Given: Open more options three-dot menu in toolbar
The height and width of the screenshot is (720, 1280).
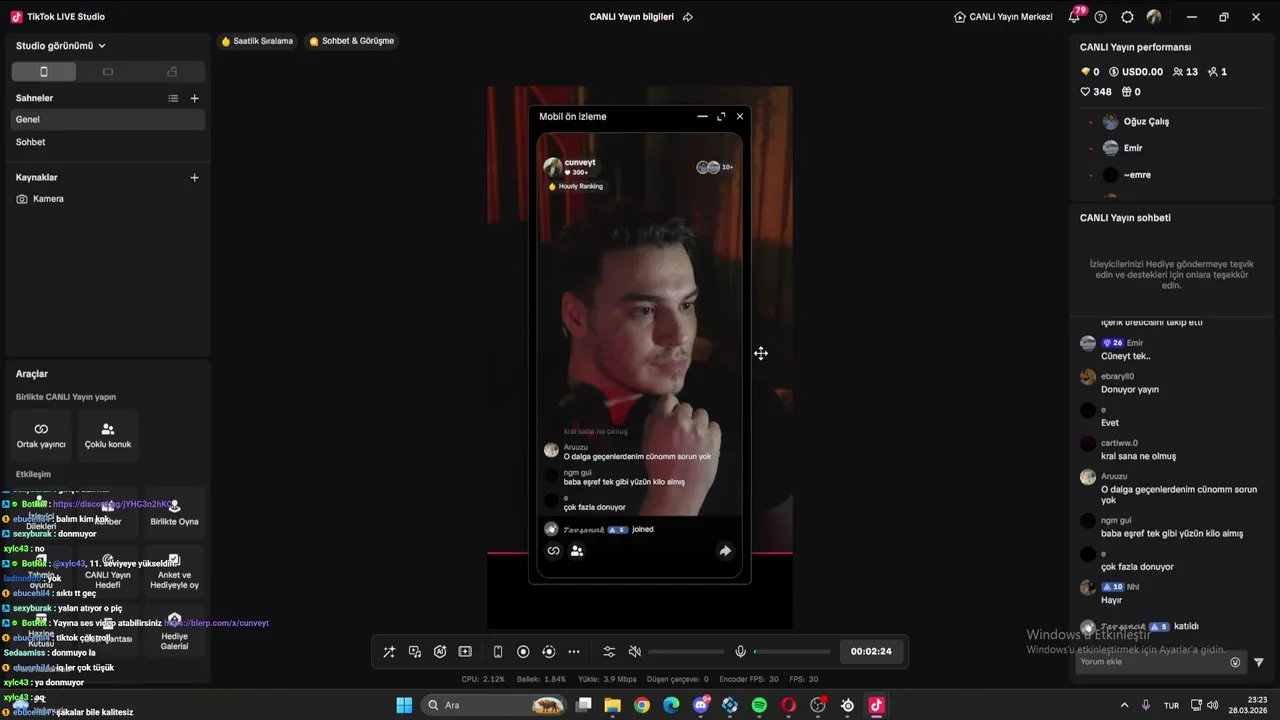Looking at the screenshot, I should click(x=574, y=652).
